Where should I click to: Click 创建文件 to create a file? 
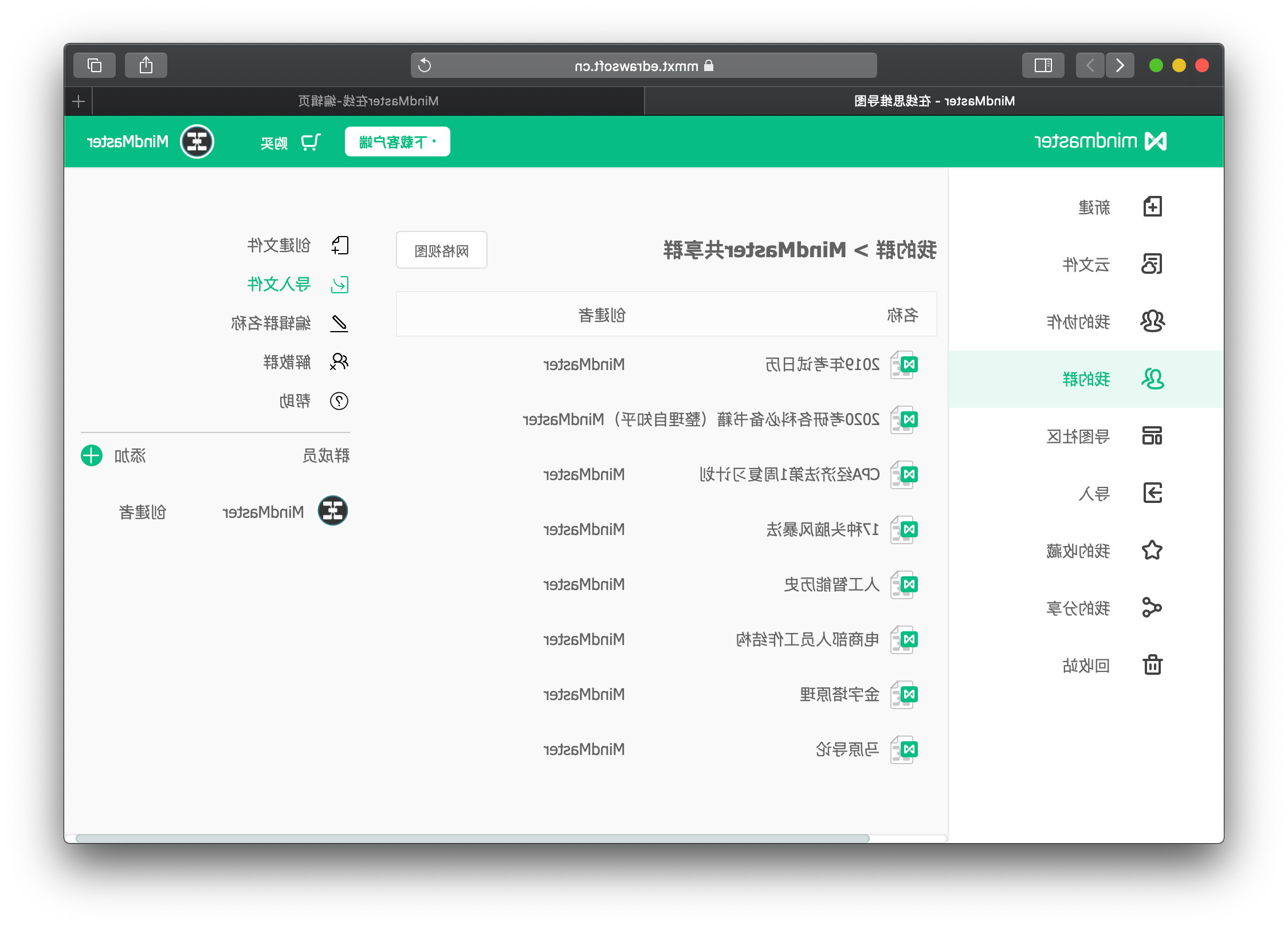pos(298,245)
